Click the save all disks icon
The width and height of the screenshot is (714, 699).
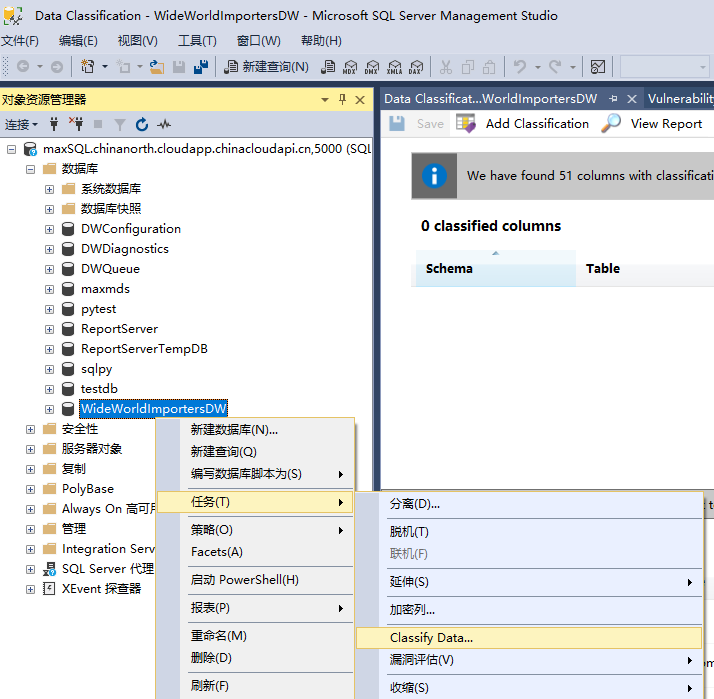(x=201, y=67)
